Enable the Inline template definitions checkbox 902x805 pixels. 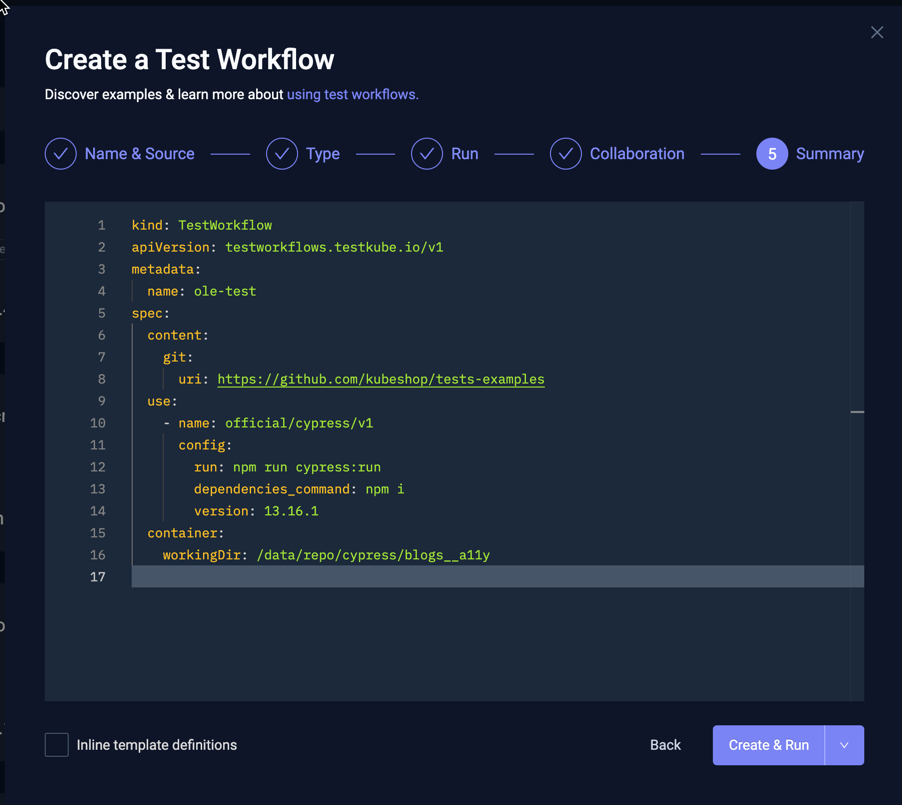click(x=56, y=745)
